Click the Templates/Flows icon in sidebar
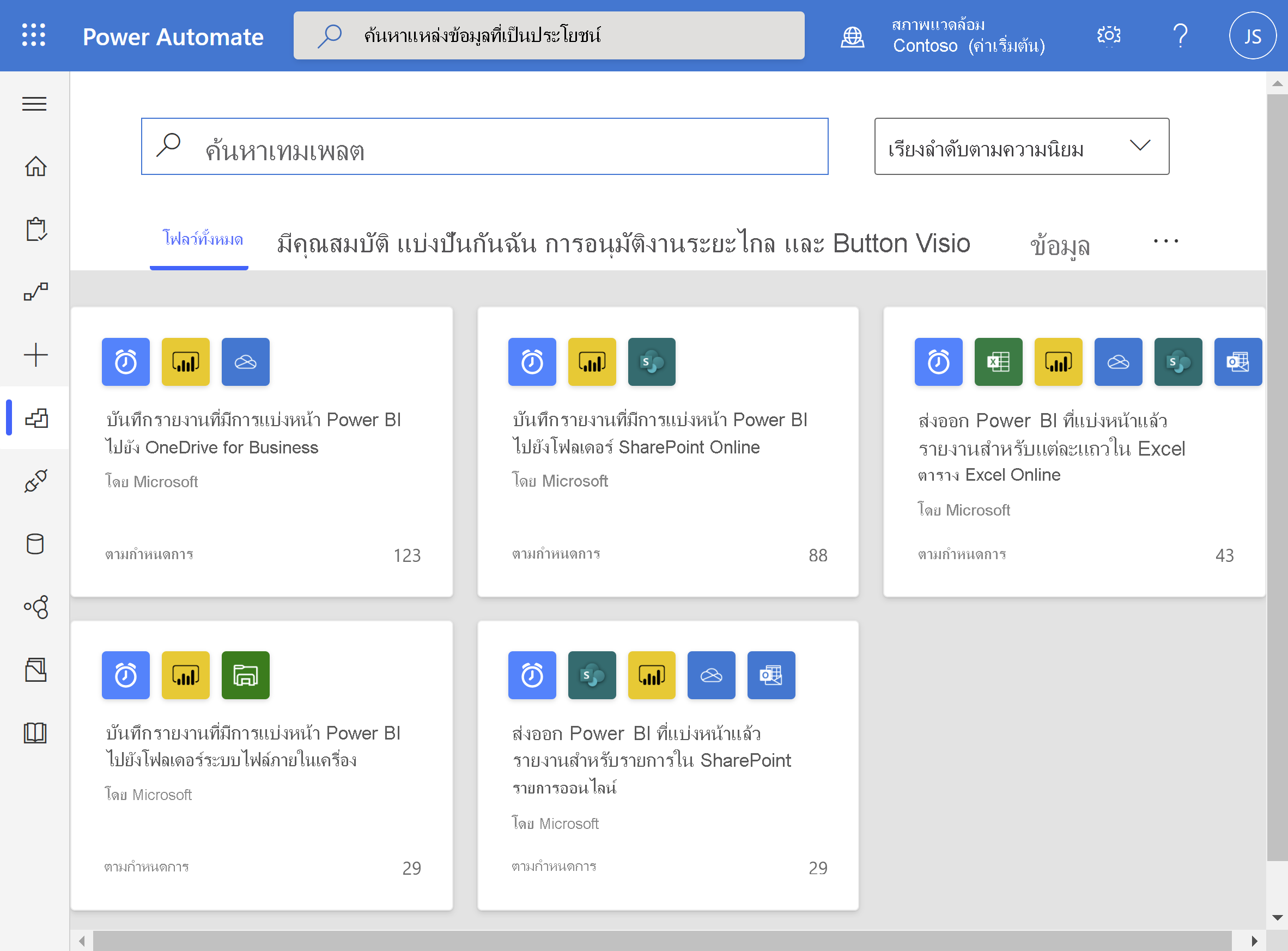1288x951 pixels. tap(35, 418)
